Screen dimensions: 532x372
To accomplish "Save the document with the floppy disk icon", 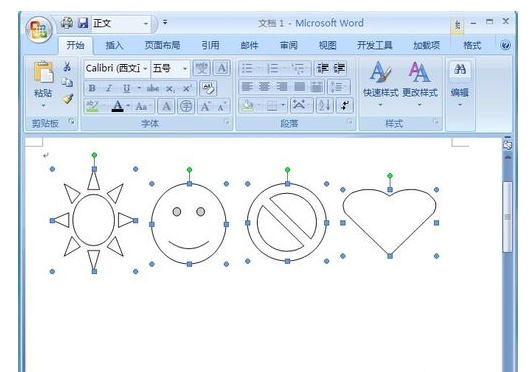I will 82,23.
